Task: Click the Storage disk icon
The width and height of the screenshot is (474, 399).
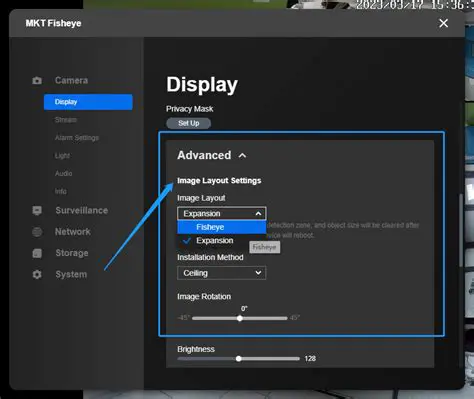Action: [x=37, y=253]
